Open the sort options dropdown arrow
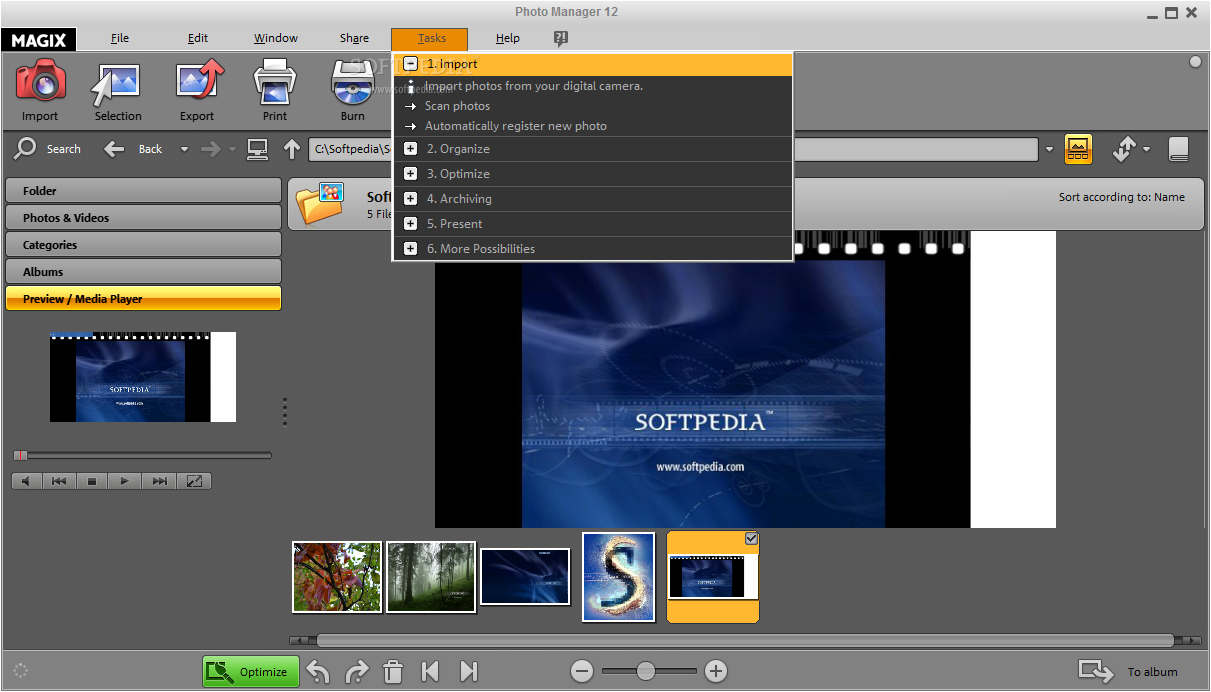Image resolution: width=1211 pixels, height=692 pixels. 1146,149
